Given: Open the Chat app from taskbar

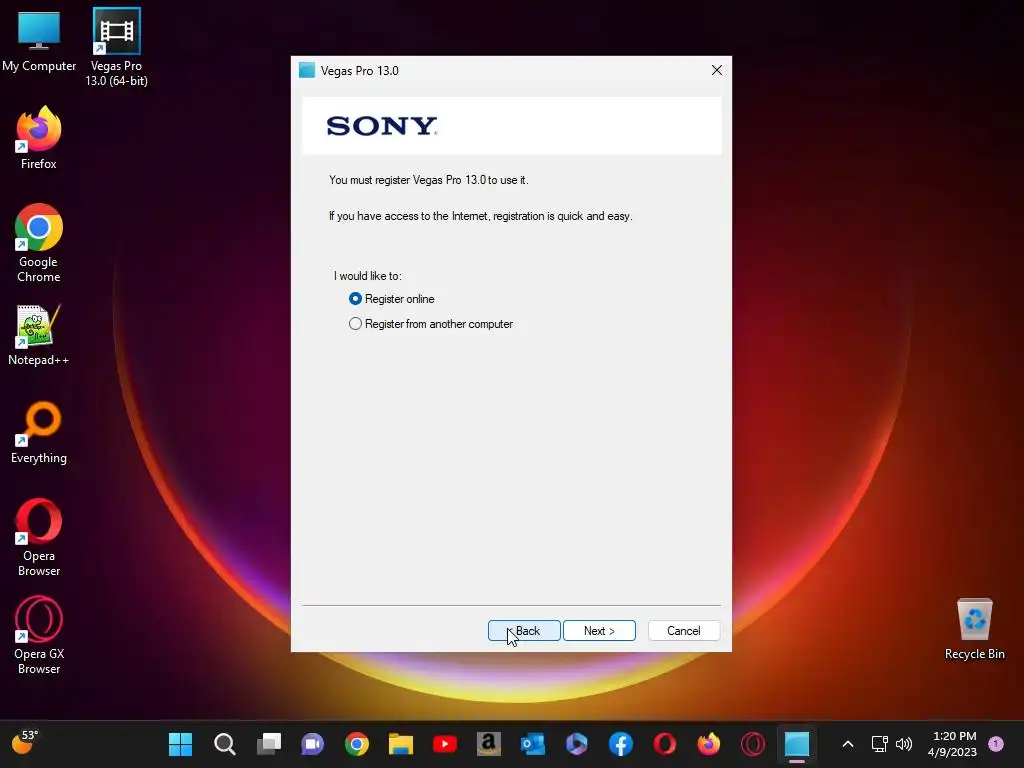Looking at the screenshot, I should [312, 744].
